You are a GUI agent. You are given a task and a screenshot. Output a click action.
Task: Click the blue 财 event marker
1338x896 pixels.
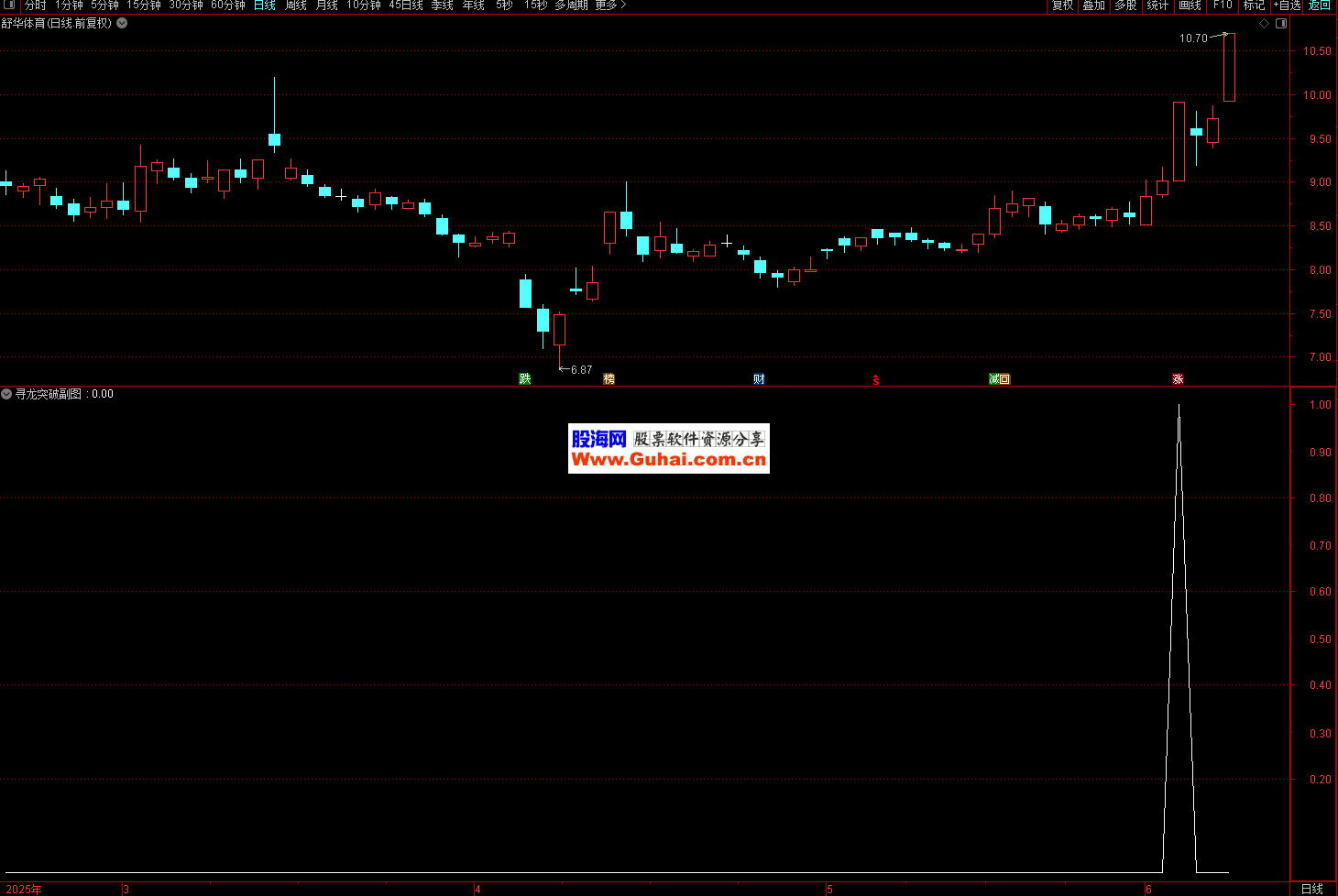(x=760, y=378)
